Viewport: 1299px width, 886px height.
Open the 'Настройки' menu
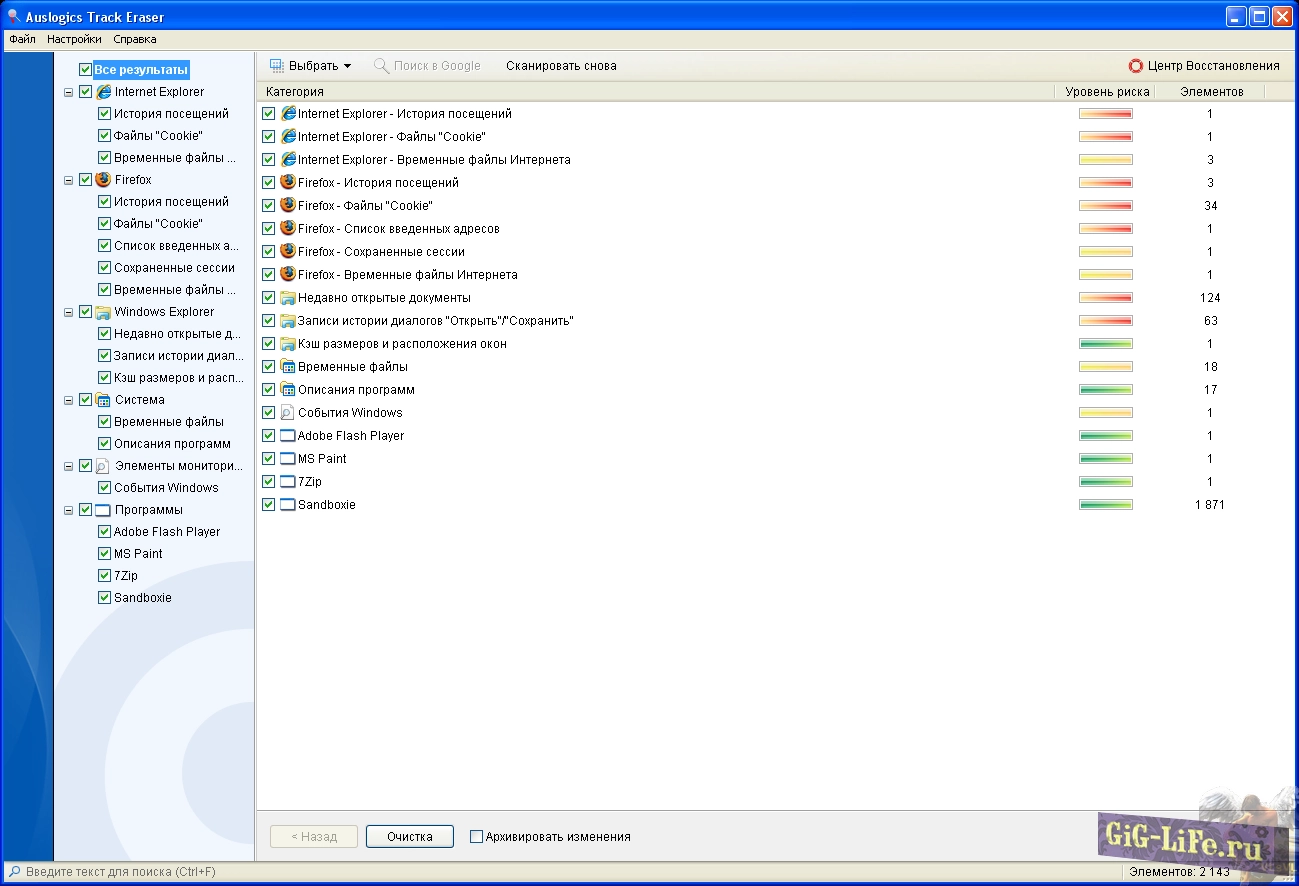[x=74, y=40]
